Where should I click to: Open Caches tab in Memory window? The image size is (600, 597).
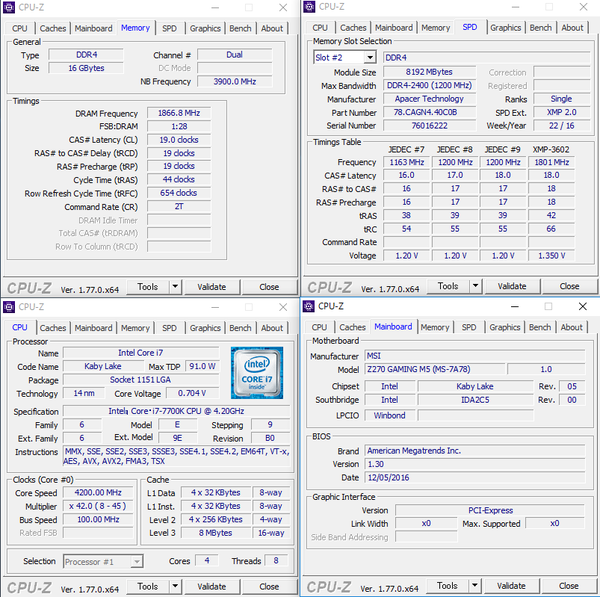click(53, 28)
